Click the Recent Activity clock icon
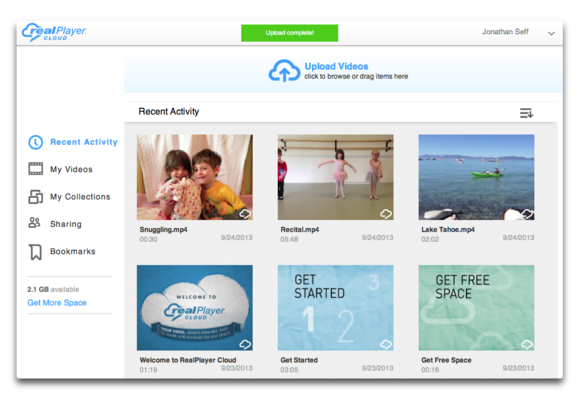This screenshot has height=399, width=580. coord(36,142)
